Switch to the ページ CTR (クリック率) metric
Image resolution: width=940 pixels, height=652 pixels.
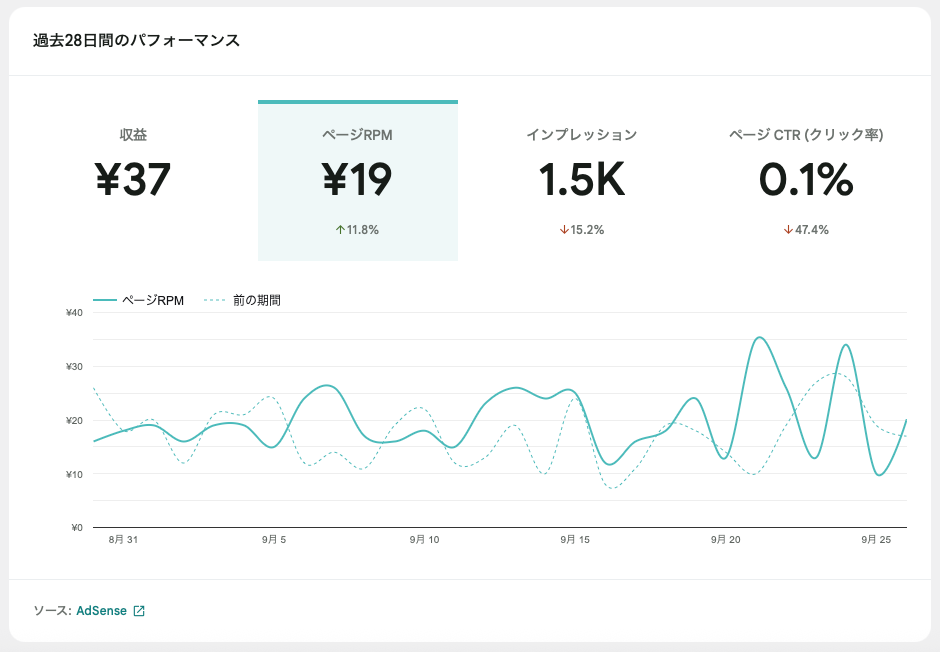point(805,134)
